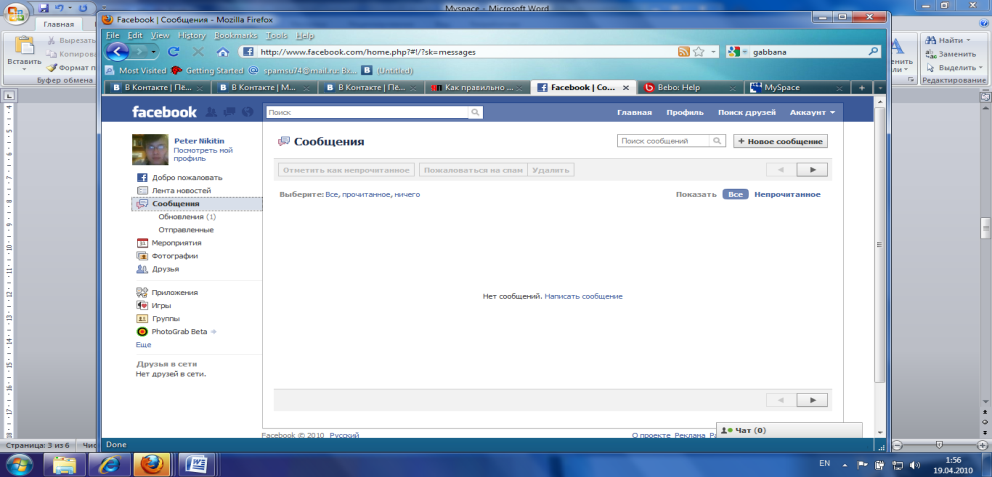This screenshot has width=992, height=477.
Task: Click the magnifier in Firefox search box
Action: (873, 52)
